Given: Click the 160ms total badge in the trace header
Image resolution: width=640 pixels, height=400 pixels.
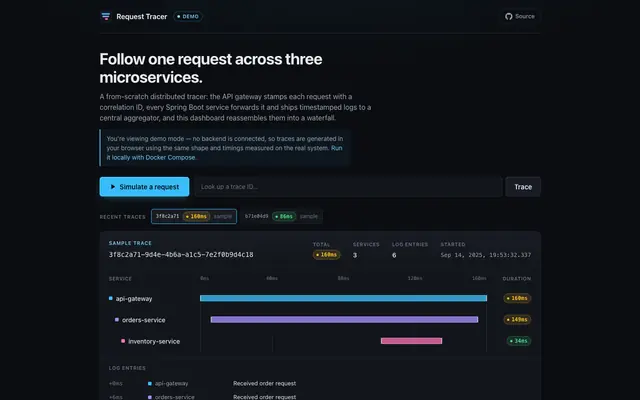Looking at the screenshot, I should (327, 255).
